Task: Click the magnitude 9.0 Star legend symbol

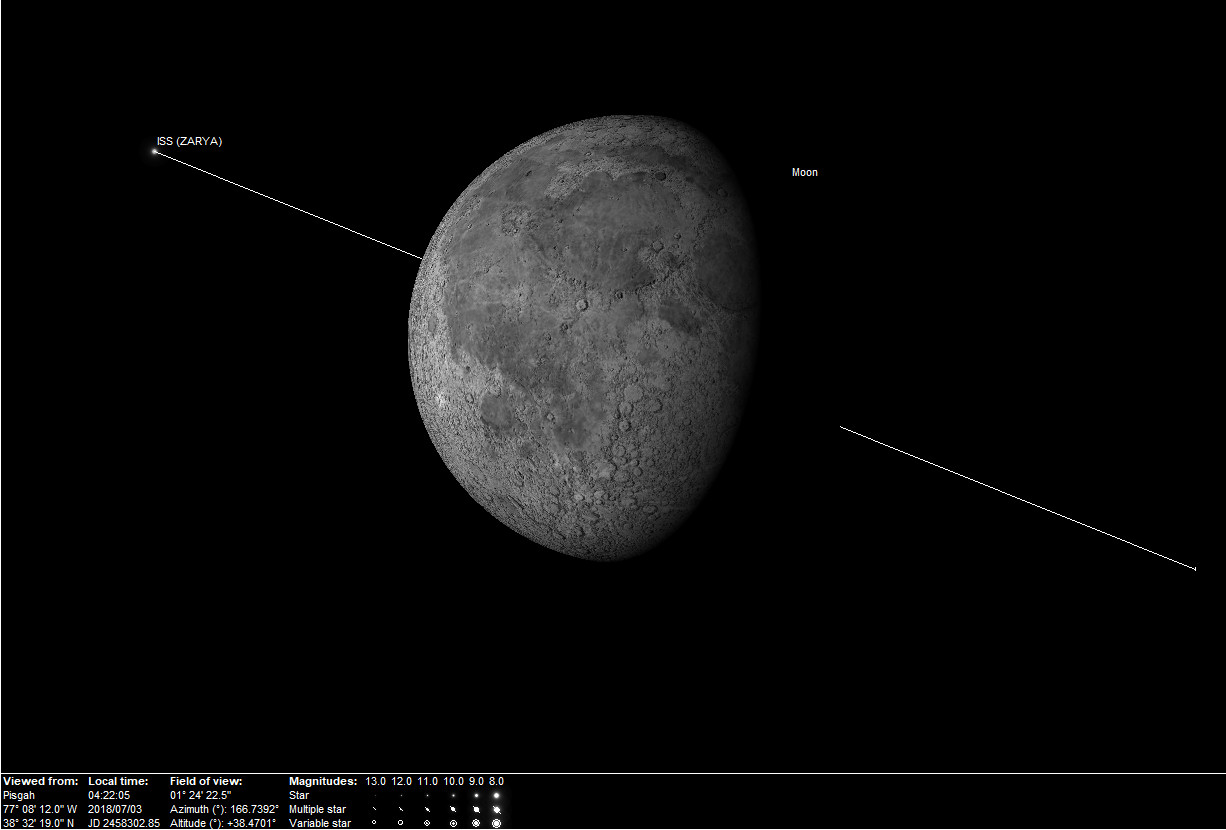Action: (x=476, y=796)
